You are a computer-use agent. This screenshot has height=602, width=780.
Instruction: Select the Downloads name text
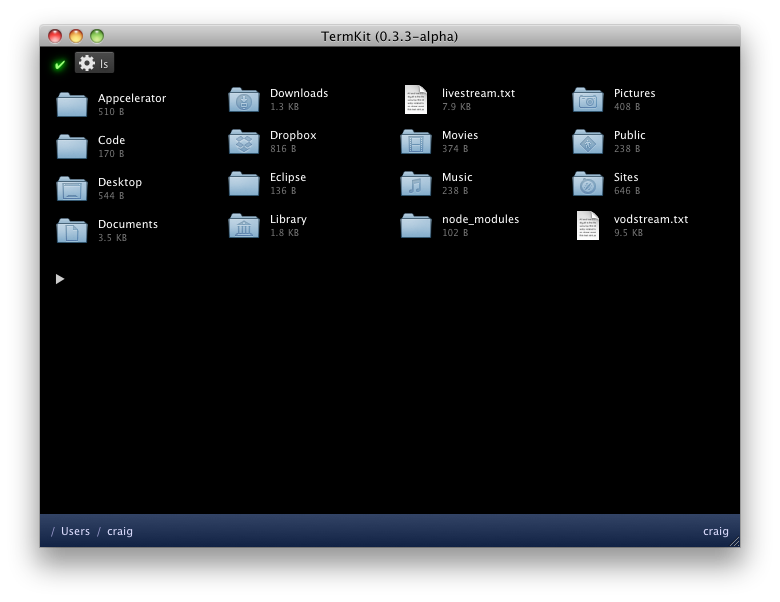coord(299,93)
